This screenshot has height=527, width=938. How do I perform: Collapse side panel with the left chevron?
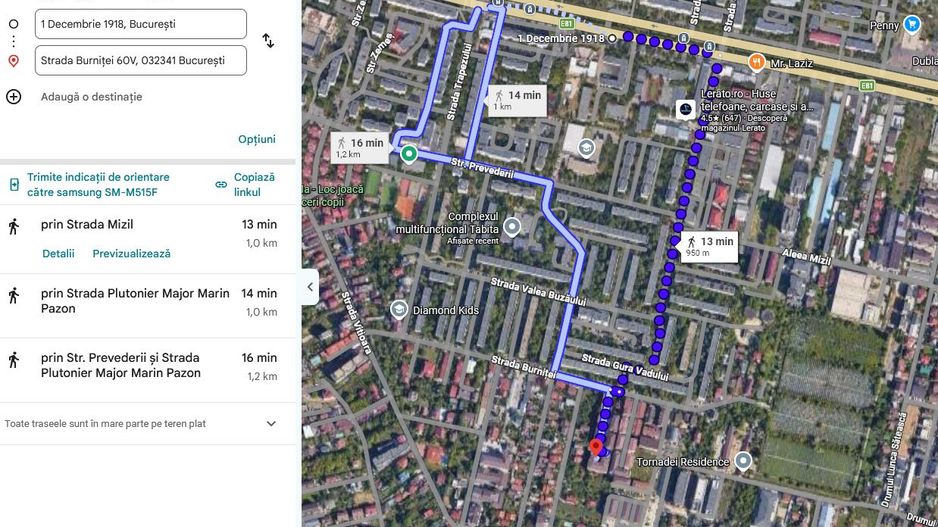point(310,287)
